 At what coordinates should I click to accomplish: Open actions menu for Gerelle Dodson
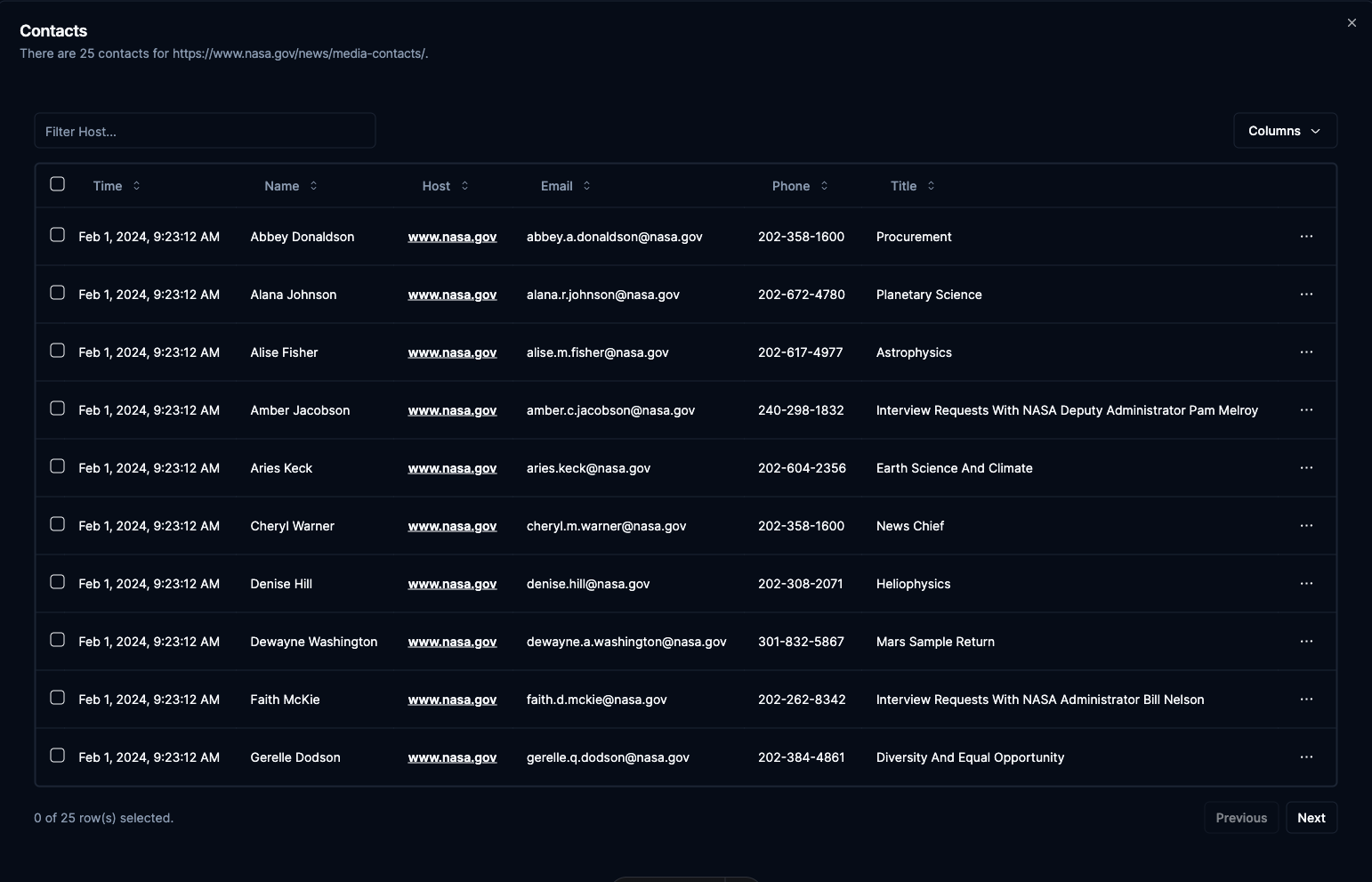tap(1306, 757)
